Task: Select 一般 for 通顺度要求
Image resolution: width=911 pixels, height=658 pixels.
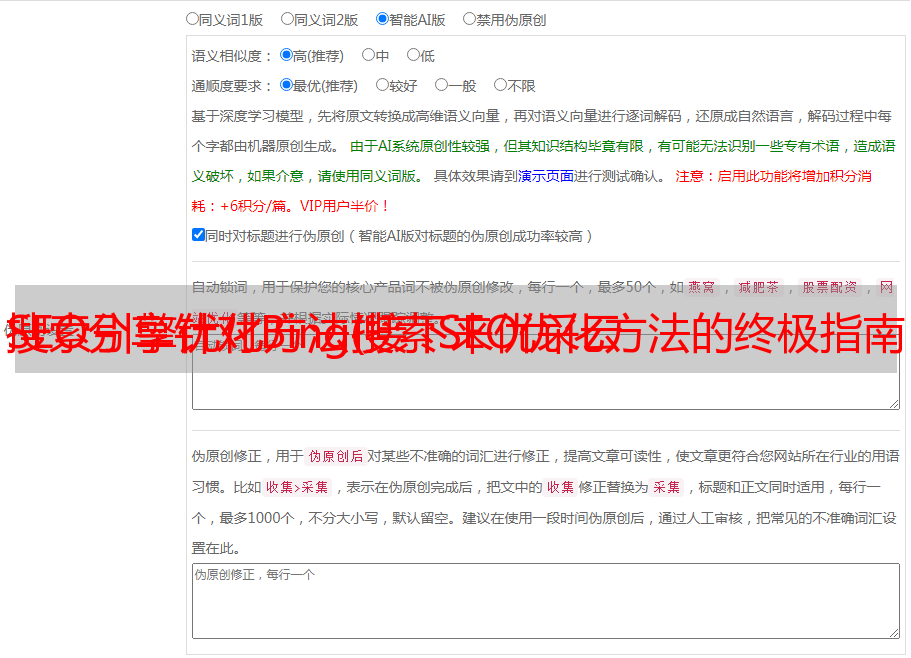Action: click(441, 85)
